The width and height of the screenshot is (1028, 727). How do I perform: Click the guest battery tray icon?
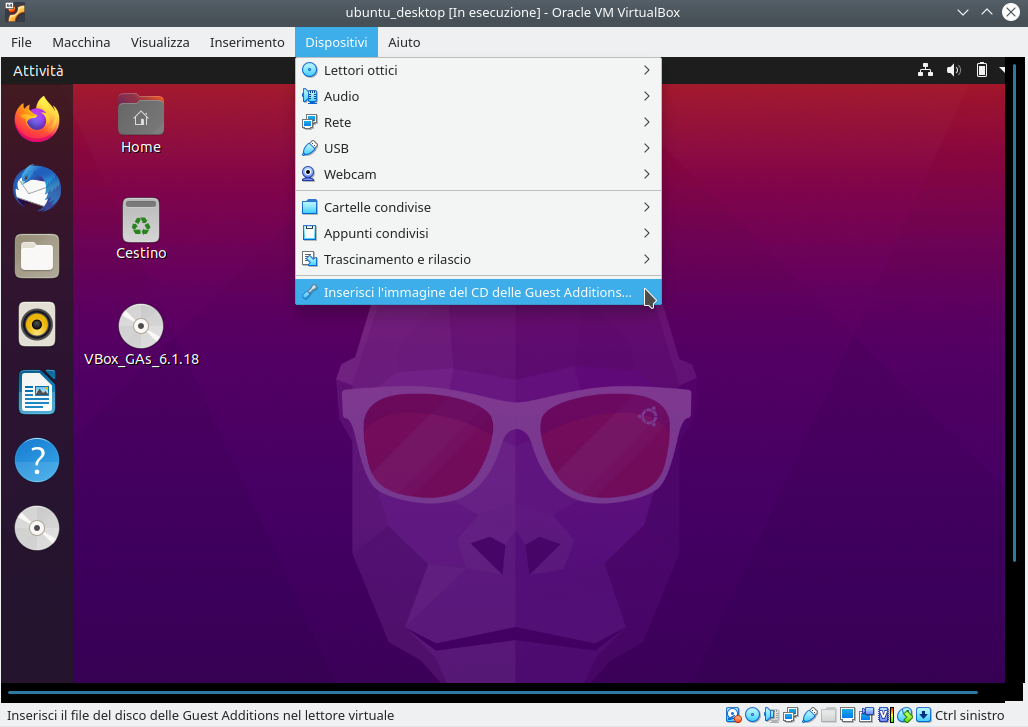point(981,70)
